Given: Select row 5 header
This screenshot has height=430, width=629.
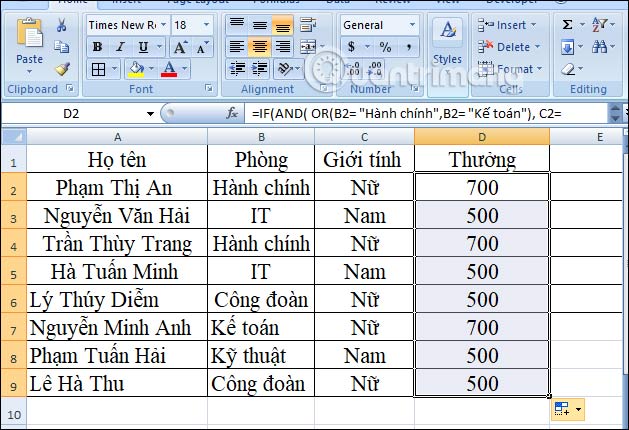Looking at the screenshot, I should [14, 272].
